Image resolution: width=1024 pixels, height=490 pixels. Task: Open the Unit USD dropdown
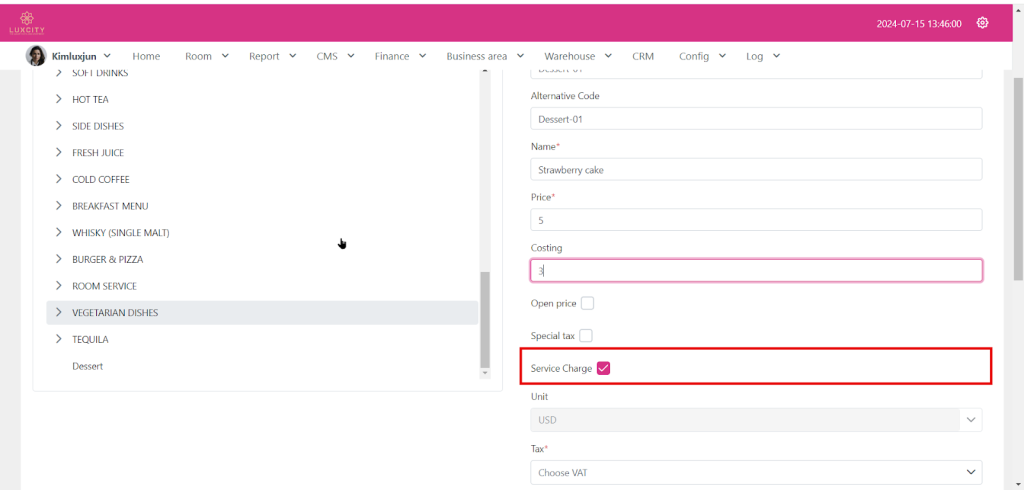tap(755, 420)
